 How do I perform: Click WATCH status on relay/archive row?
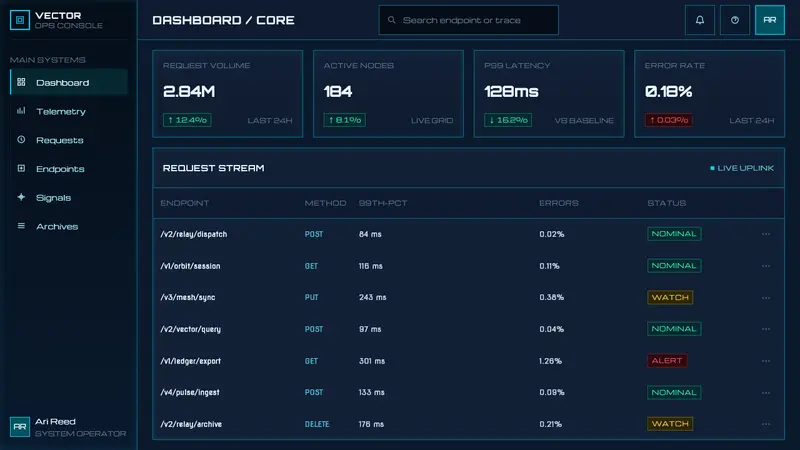[670, 424]
